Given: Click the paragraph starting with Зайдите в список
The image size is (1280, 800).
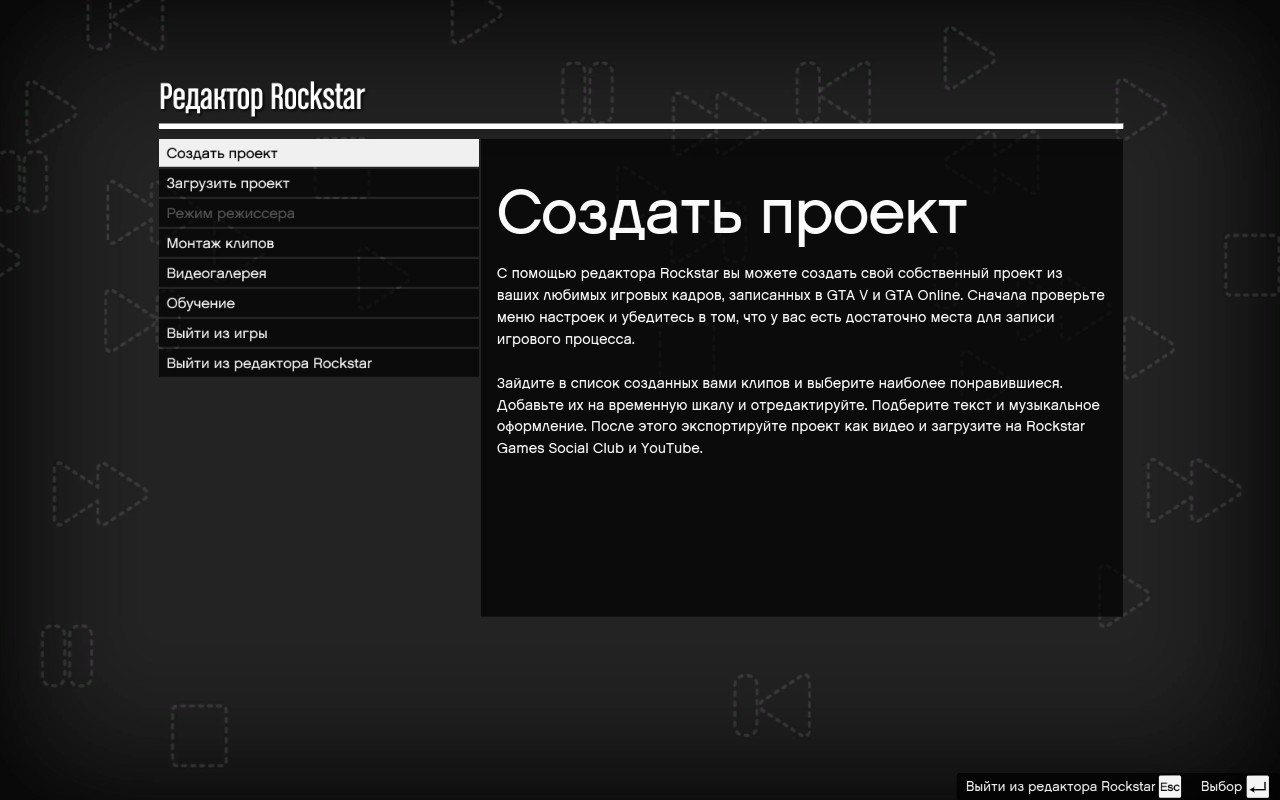Looking at the screenshot, I should (798, 415).
